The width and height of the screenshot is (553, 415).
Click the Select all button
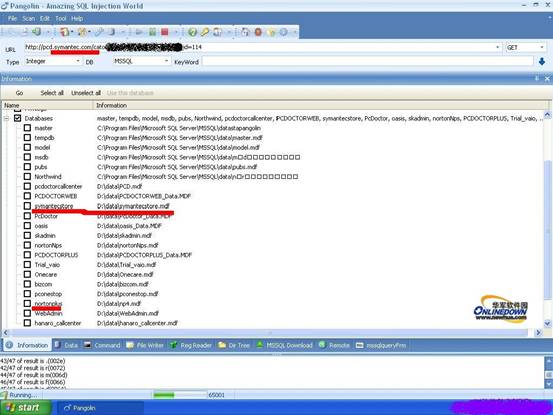pyautogui.click(x=52, y=93)
